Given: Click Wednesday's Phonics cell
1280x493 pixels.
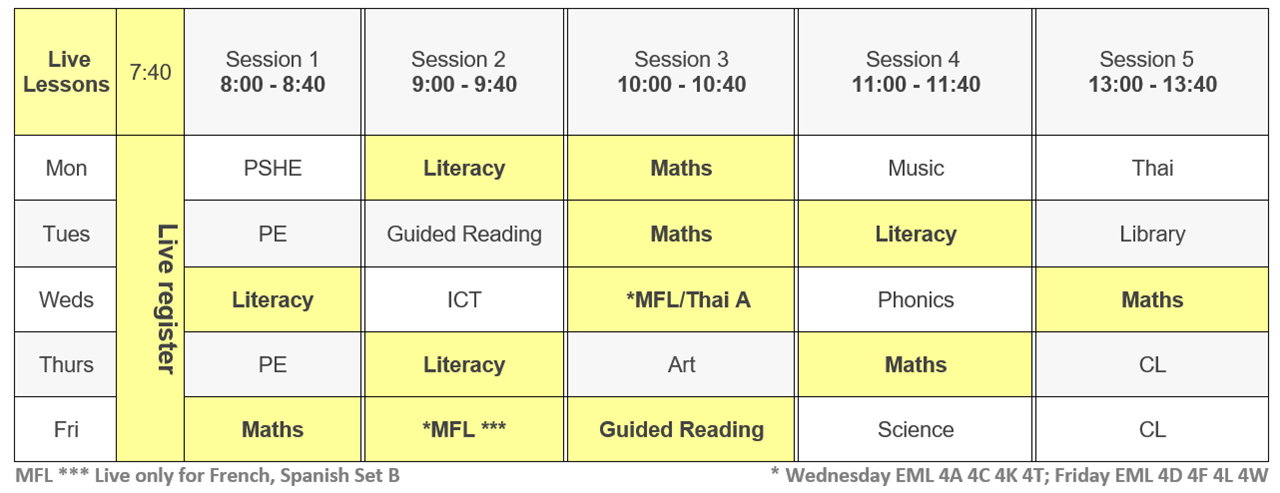Looking at the screenshot, I should point(915,299).
